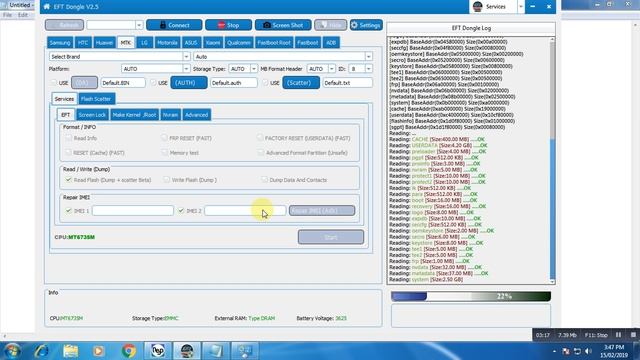Toggle the Write Flash (Dump) checkbox

click(167, 180)
